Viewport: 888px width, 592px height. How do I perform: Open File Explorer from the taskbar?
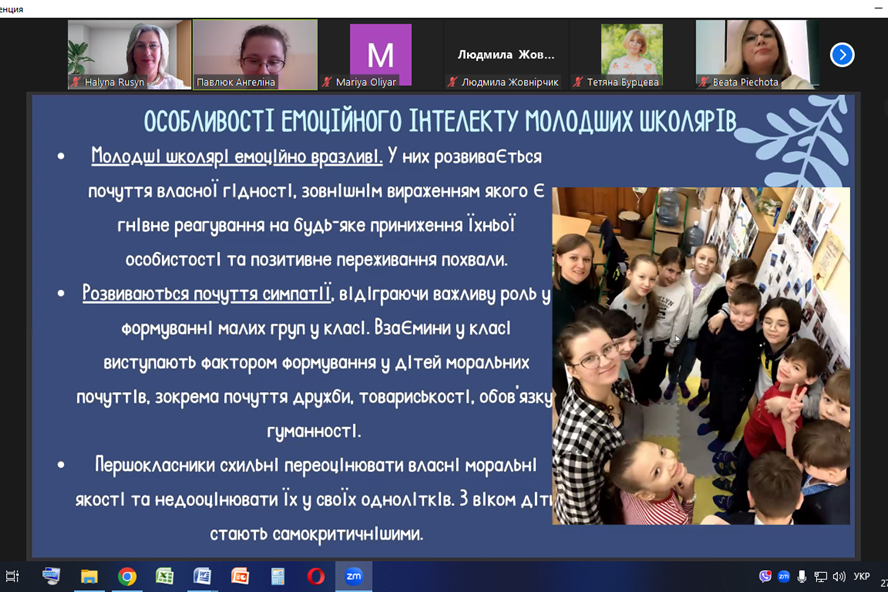[89, 576]
